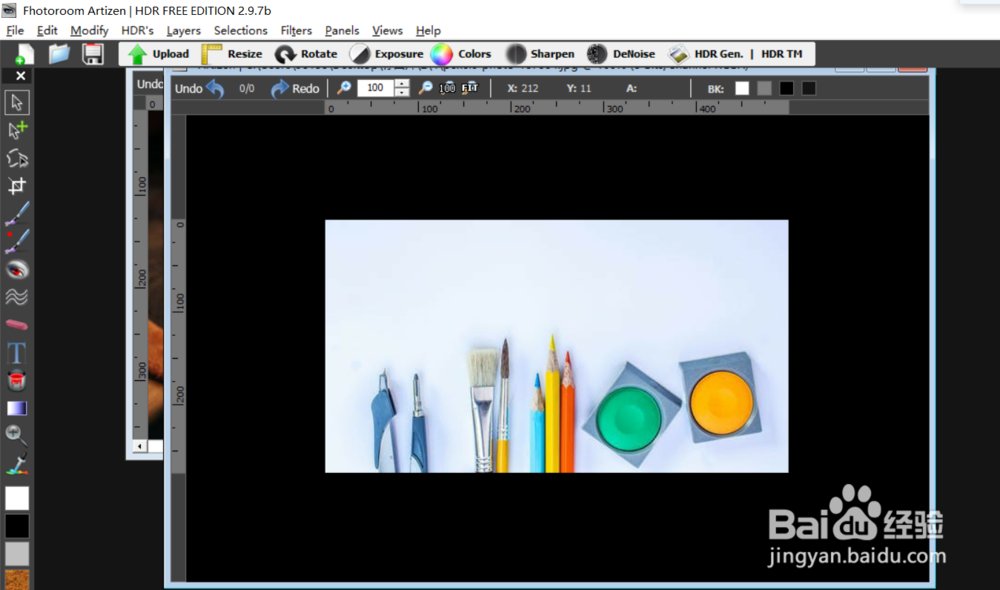Screen dimensions: 1000x590
Task: Click Undo in the image window
Action: [x=199, y=89]
